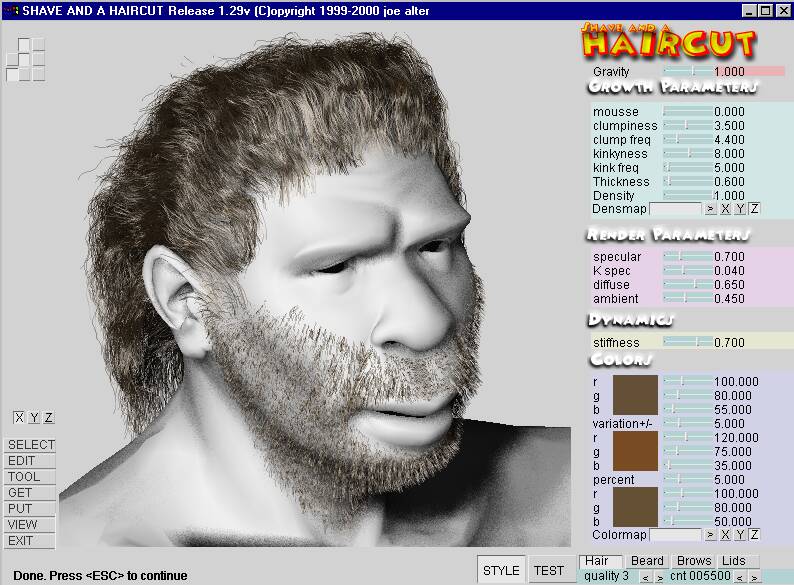Click the view layout grid icon
This screenshot has width=794, height=585.
pos(26,59)
